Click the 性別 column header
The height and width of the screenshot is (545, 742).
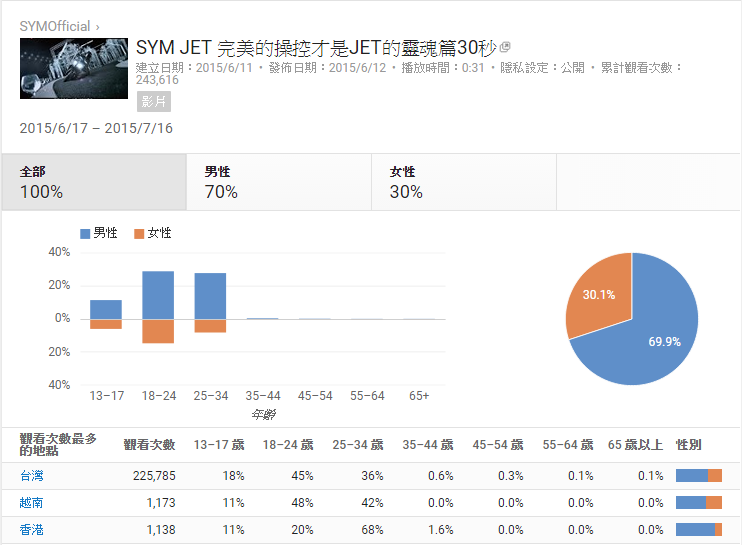[689, 445]
